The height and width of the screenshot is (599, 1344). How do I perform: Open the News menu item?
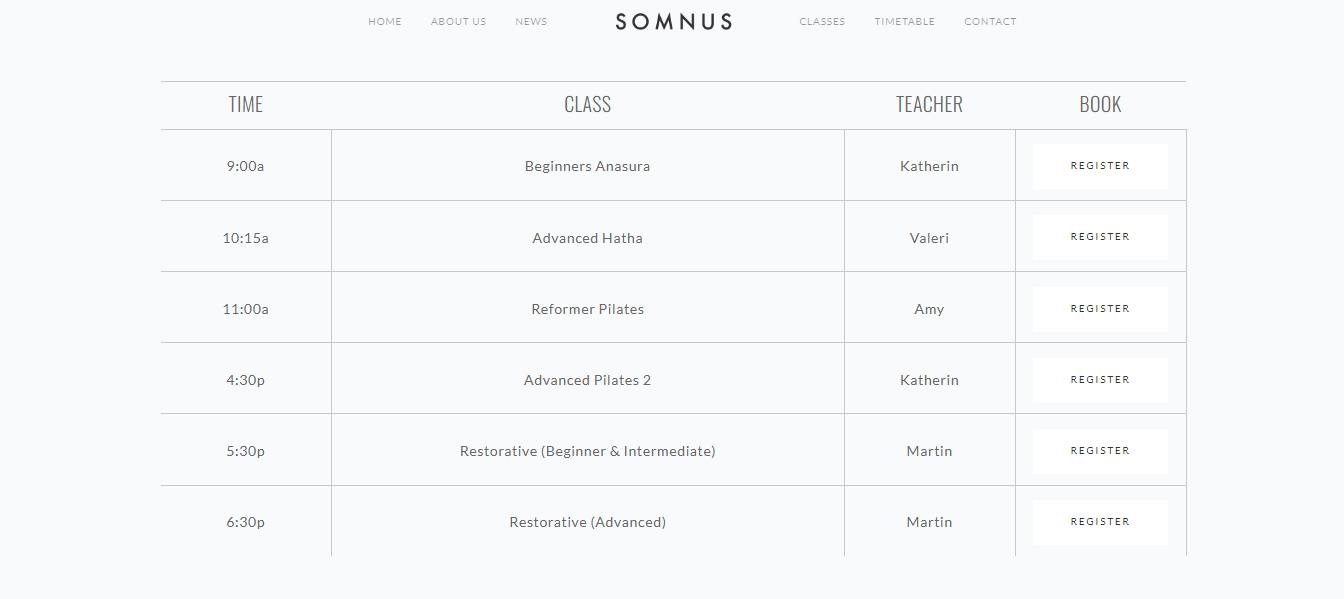(531, 21)
